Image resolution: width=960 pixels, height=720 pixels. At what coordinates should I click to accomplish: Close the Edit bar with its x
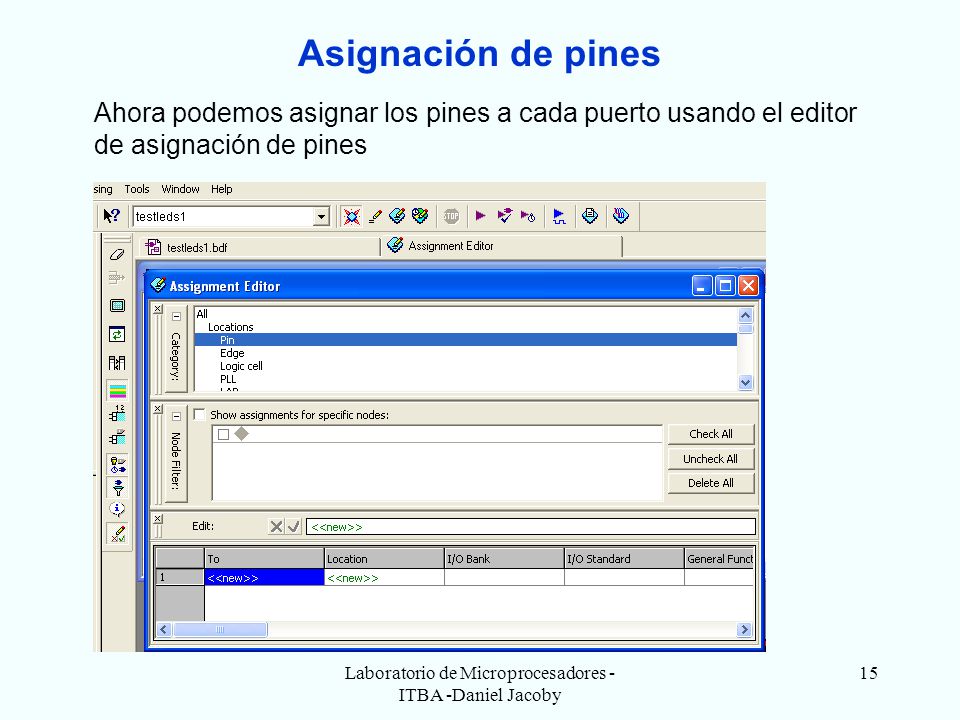pos(158,519)
